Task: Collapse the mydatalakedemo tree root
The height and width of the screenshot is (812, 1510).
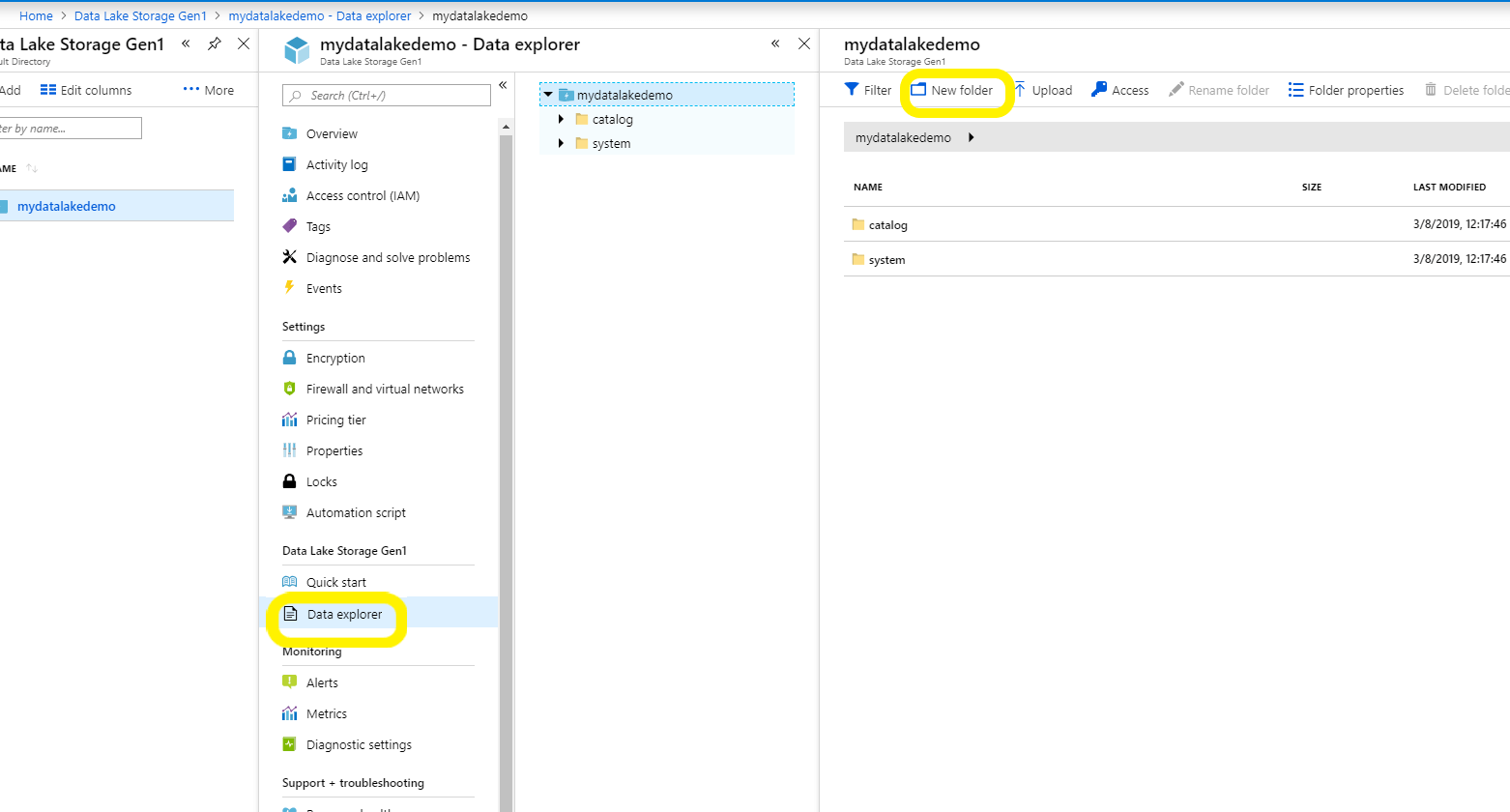Action: point(548,95)
